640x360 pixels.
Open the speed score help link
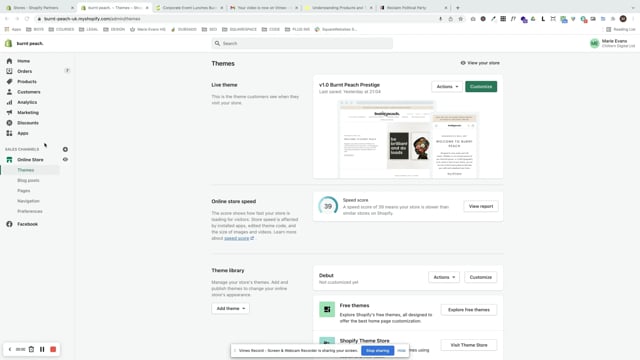click(x=239, y=238)
